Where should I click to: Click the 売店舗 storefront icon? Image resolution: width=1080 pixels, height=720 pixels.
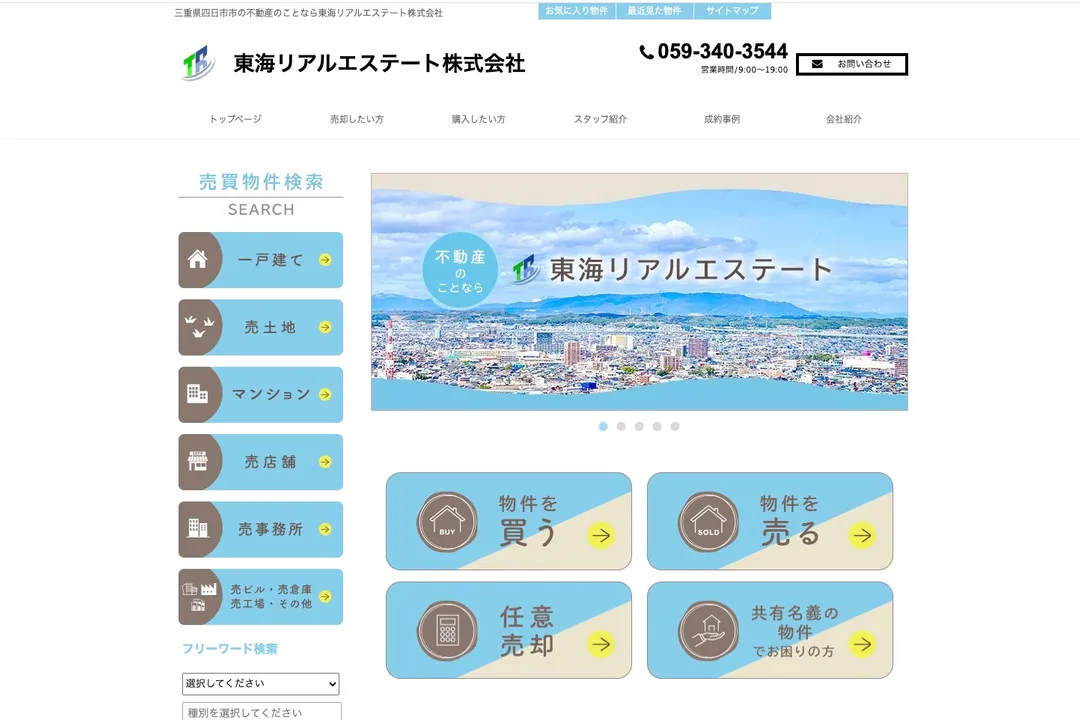(198, 462)
